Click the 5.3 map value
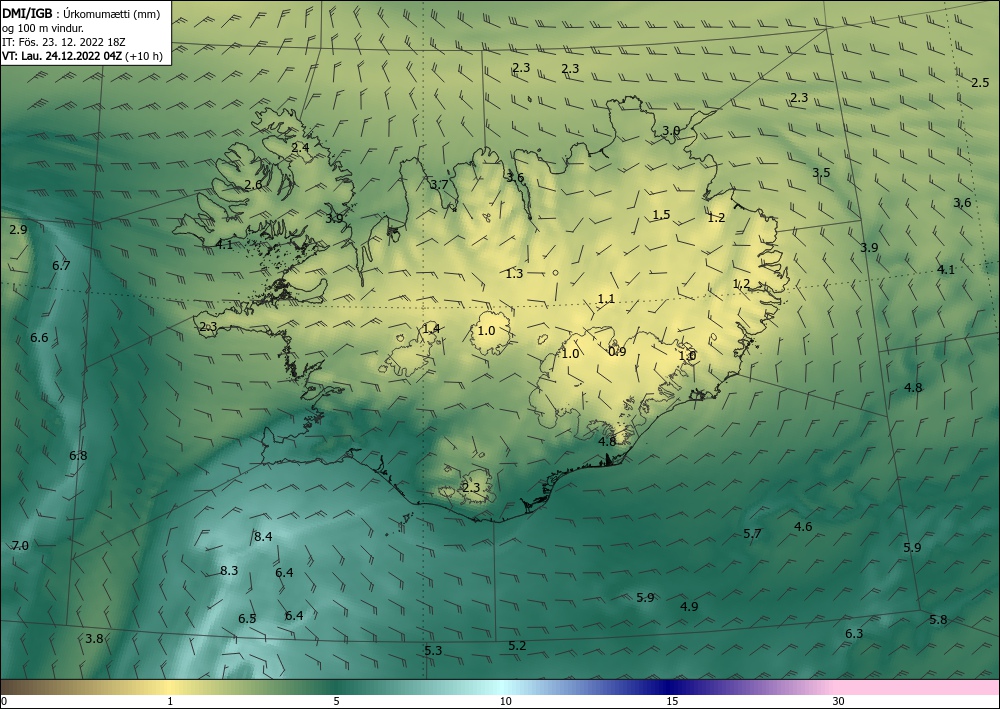This screenshot has height=709, width=1000. [x=433, y=651]
